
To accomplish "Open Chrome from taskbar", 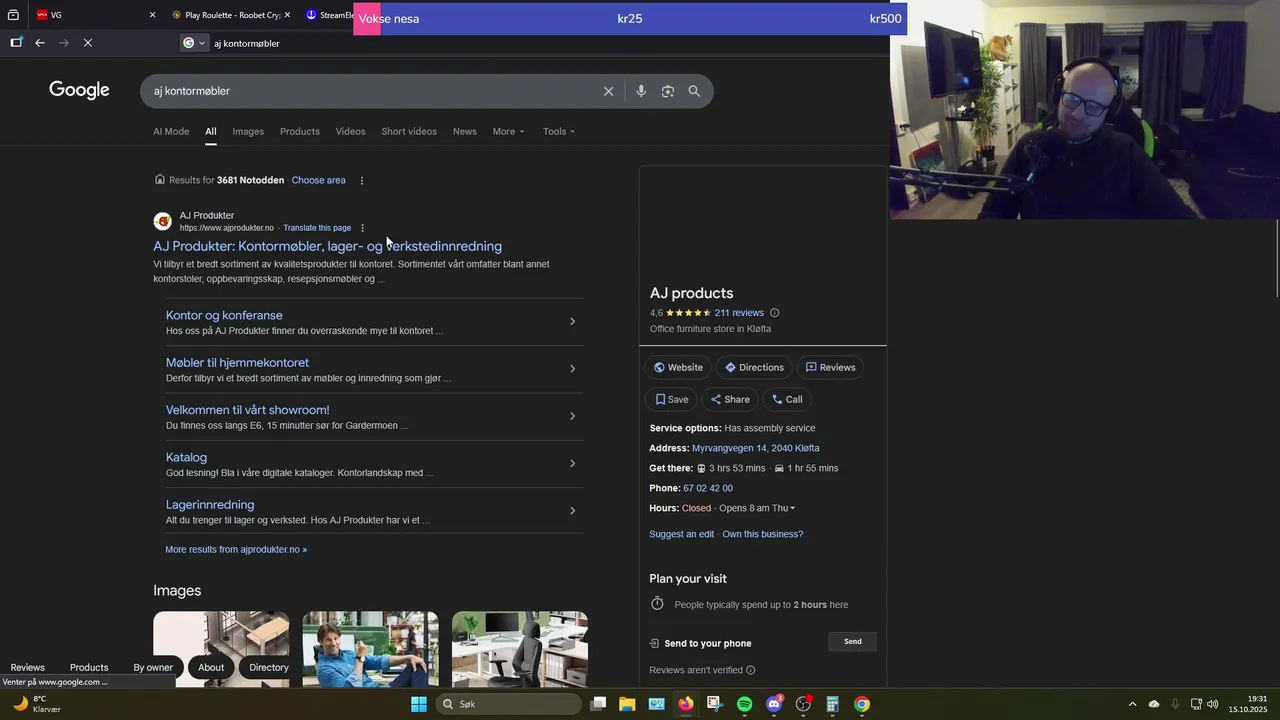I will coord(862,704).
